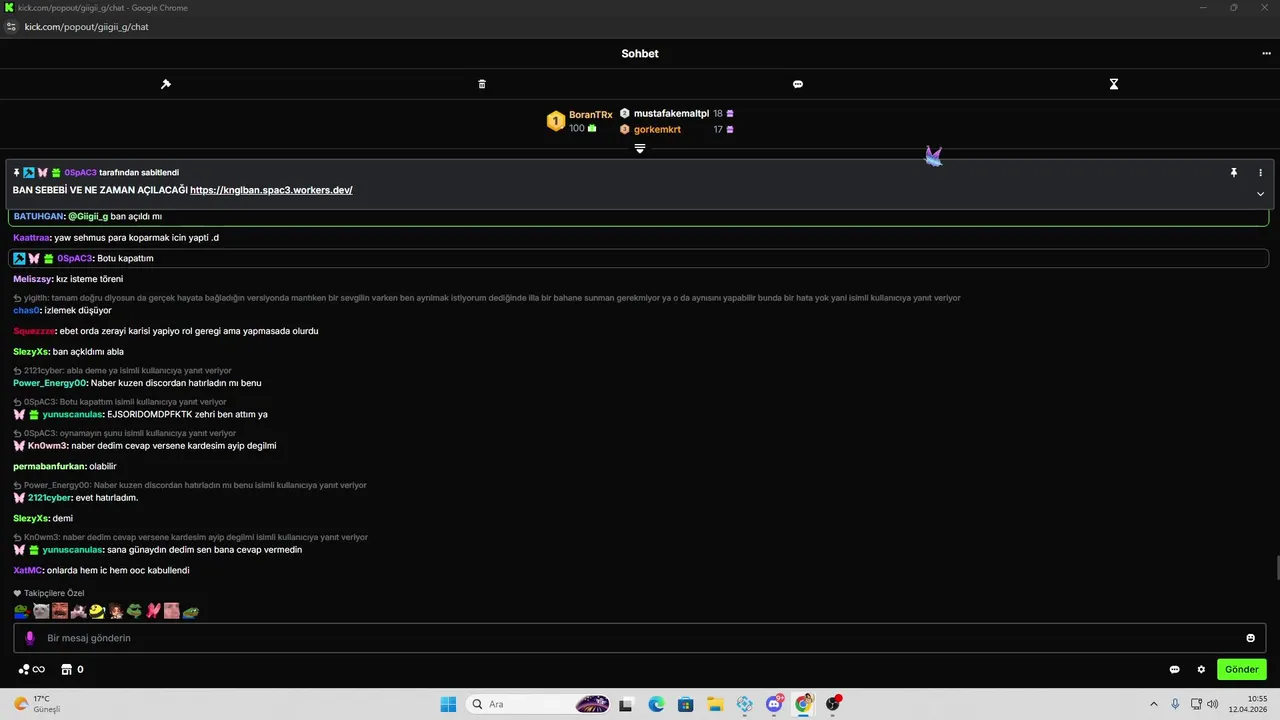Screen dimensions: 1280x720
Task: Switch to the chat bubble tab
Action: coord(798,84)
